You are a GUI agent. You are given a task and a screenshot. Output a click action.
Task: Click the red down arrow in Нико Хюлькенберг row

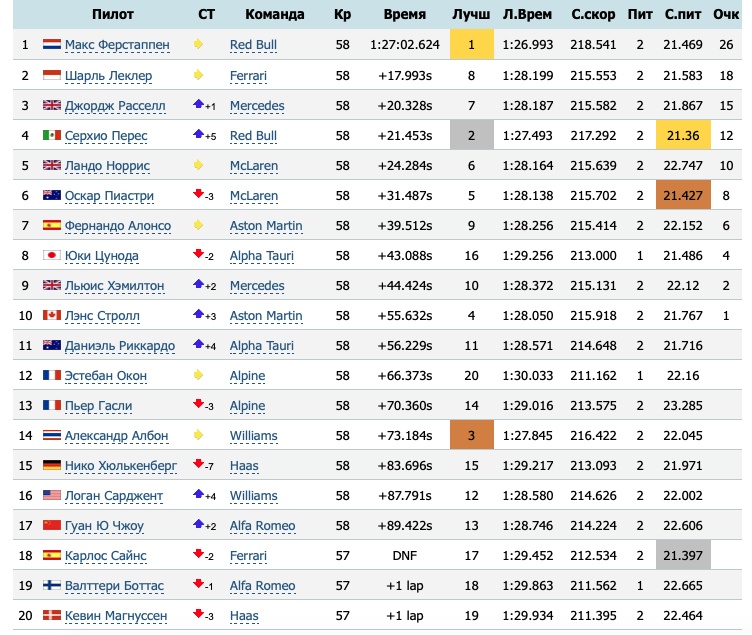point(198,463)
